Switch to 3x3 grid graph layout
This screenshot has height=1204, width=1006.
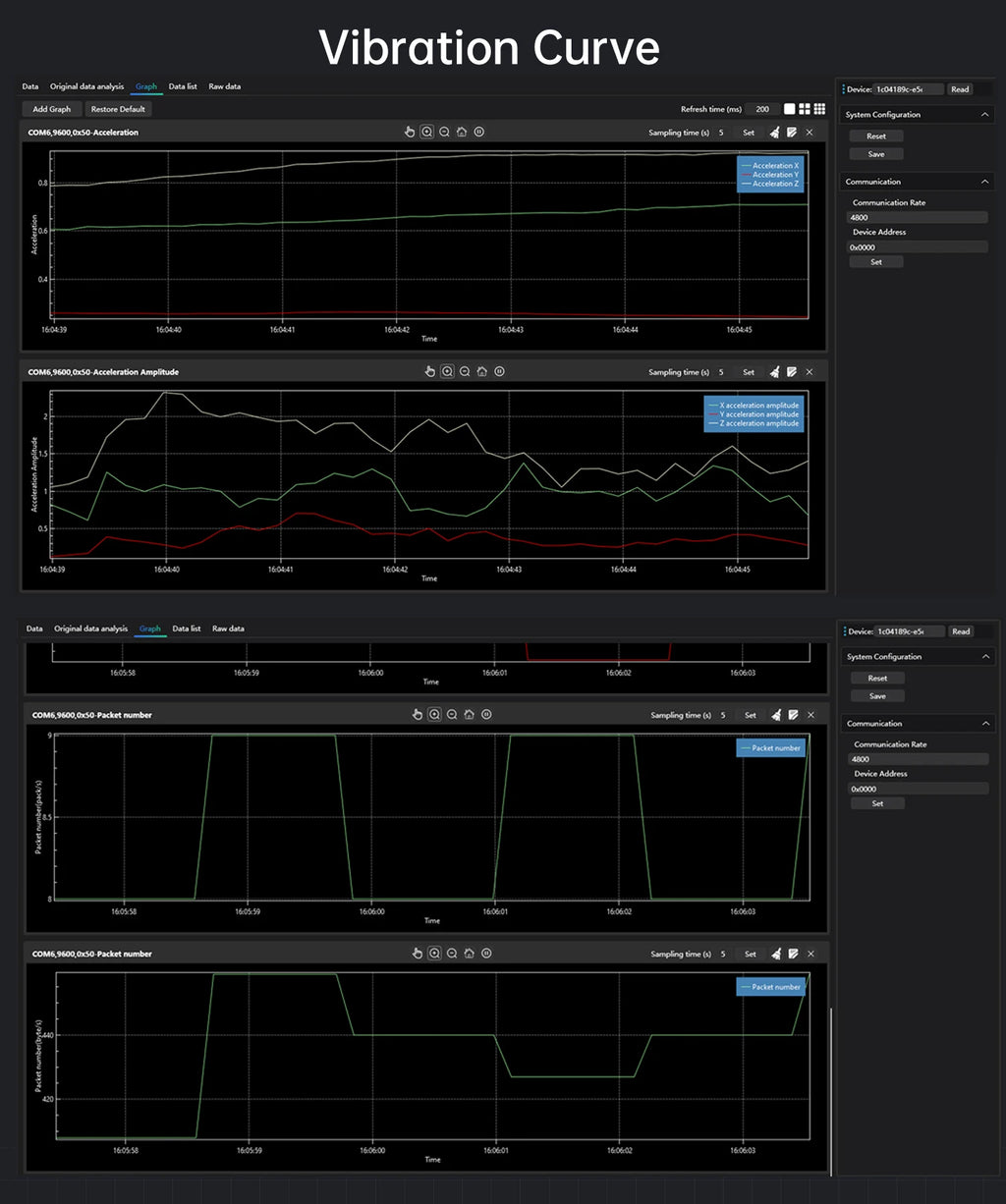click(x=819, y=109)
